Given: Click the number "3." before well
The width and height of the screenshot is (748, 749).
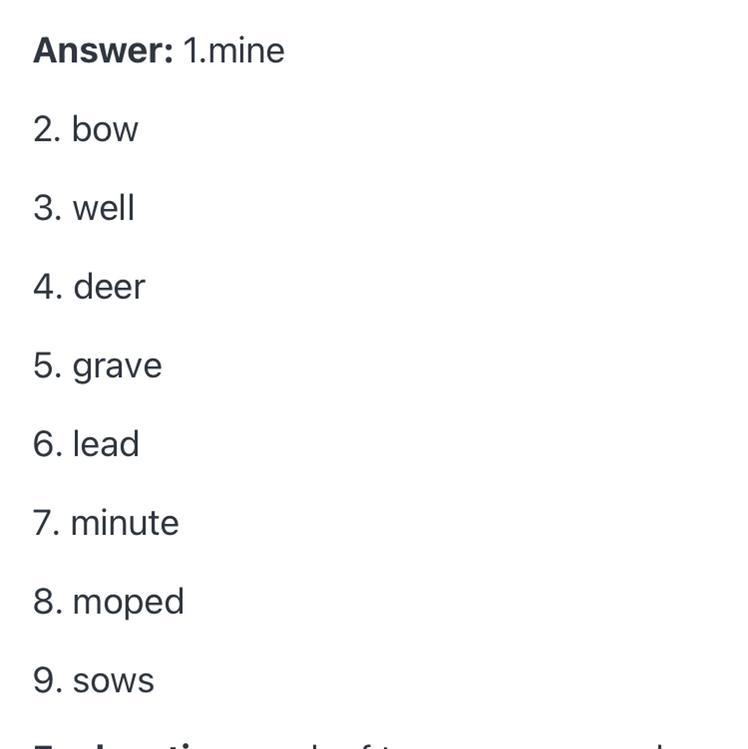Looking at the screenshot, I should [x=47, y=209].
